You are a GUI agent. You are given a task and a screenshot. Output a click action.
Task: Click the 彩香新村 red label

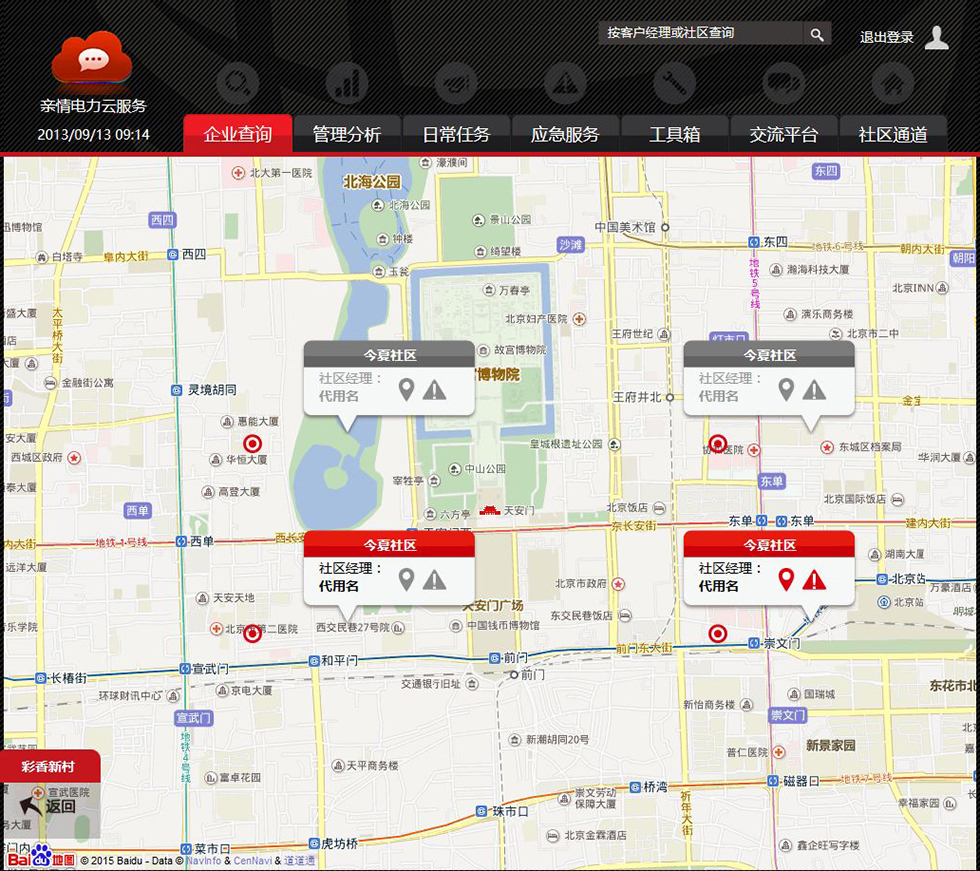click(49, 767)
